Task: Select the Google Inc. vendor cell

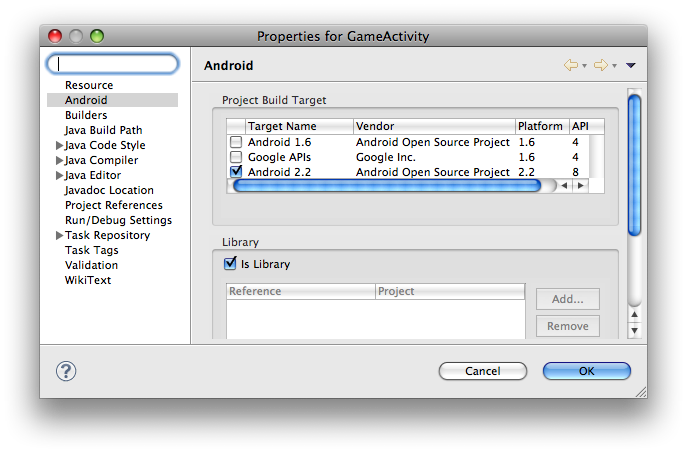Action: [x=386, y=157]
